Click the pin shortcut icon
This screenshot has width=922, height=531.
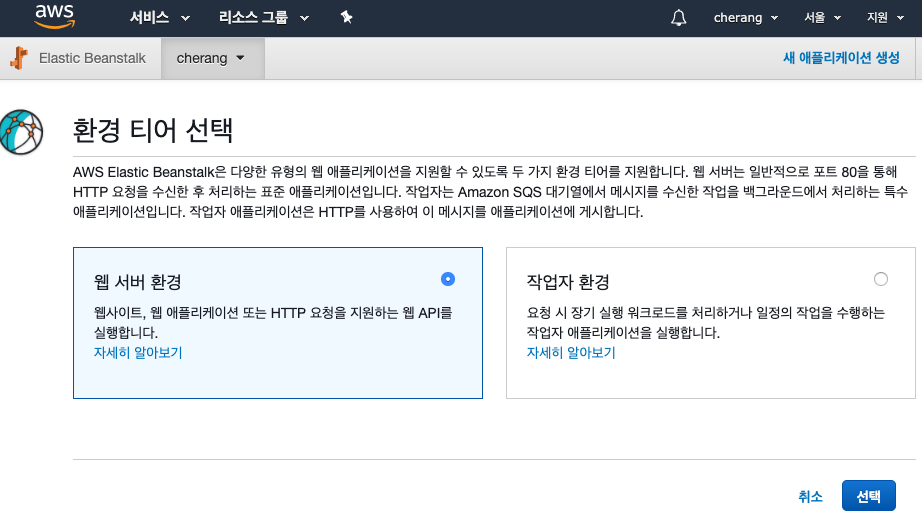(346, 18)
